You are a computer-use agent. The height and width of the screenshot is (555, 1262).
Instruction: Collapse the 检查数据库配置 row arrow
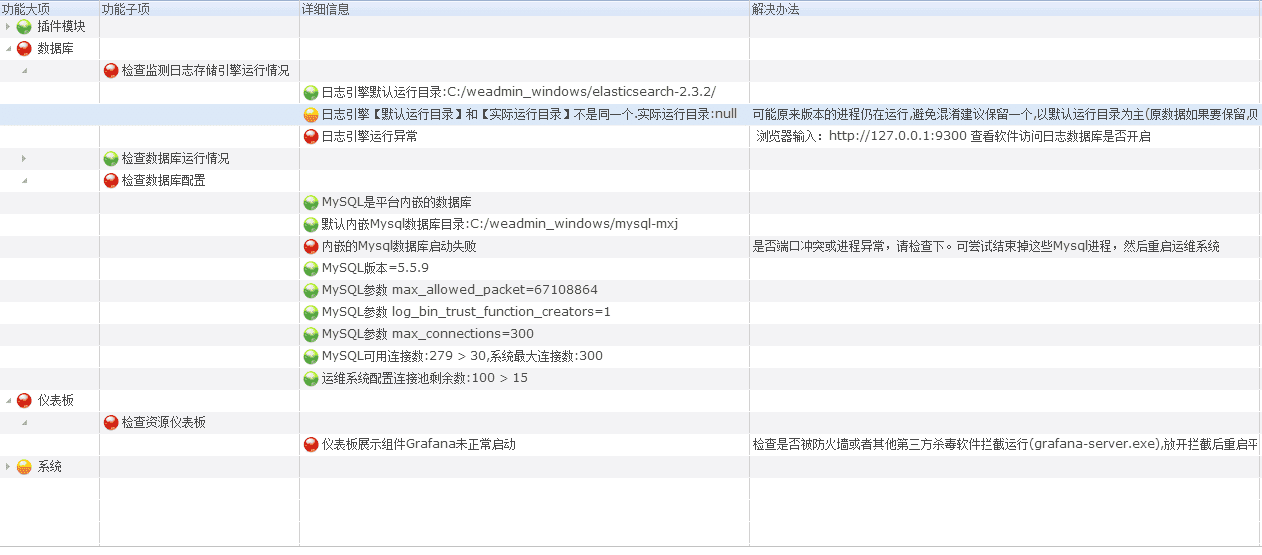pos(24,181)
